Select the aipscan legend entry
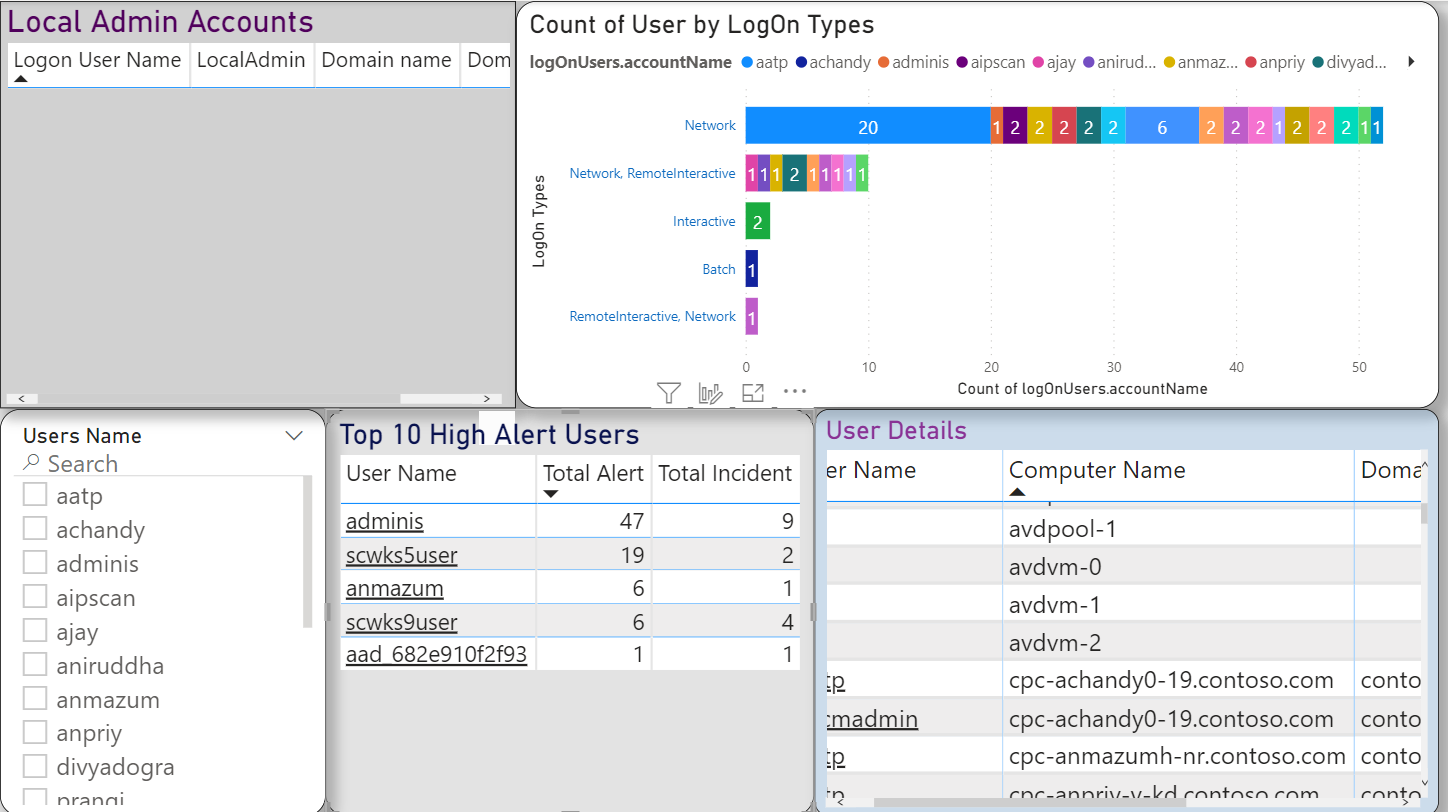1448x812 pixels. pyautogui.click(x=991, y=62)
